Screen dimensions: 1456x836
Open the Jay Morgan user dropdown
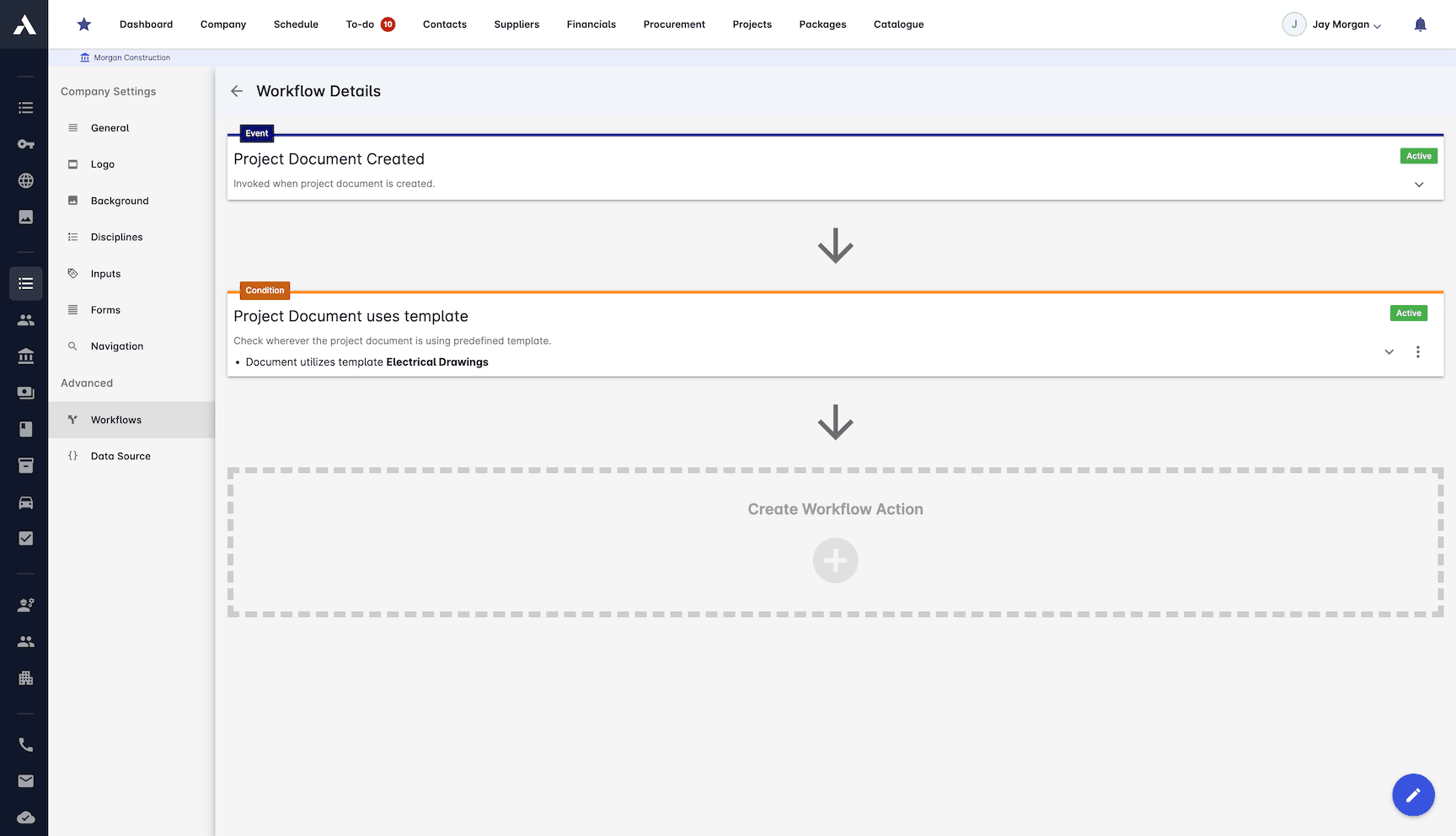[1332, 24]
